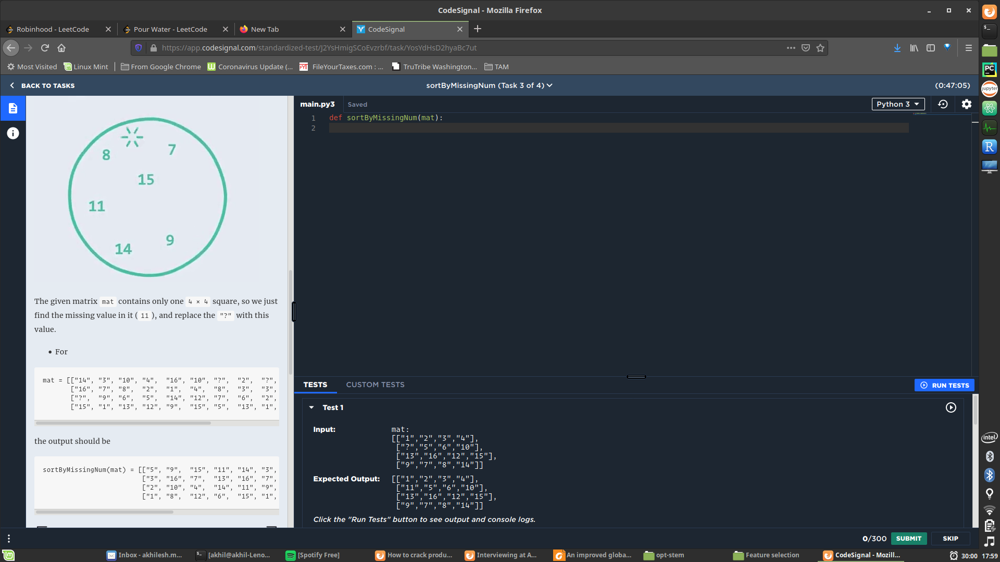The image size is (1000, 562).
Task: Switch to the Pour Water - LeetCode tab
Action: pos(175,29)
